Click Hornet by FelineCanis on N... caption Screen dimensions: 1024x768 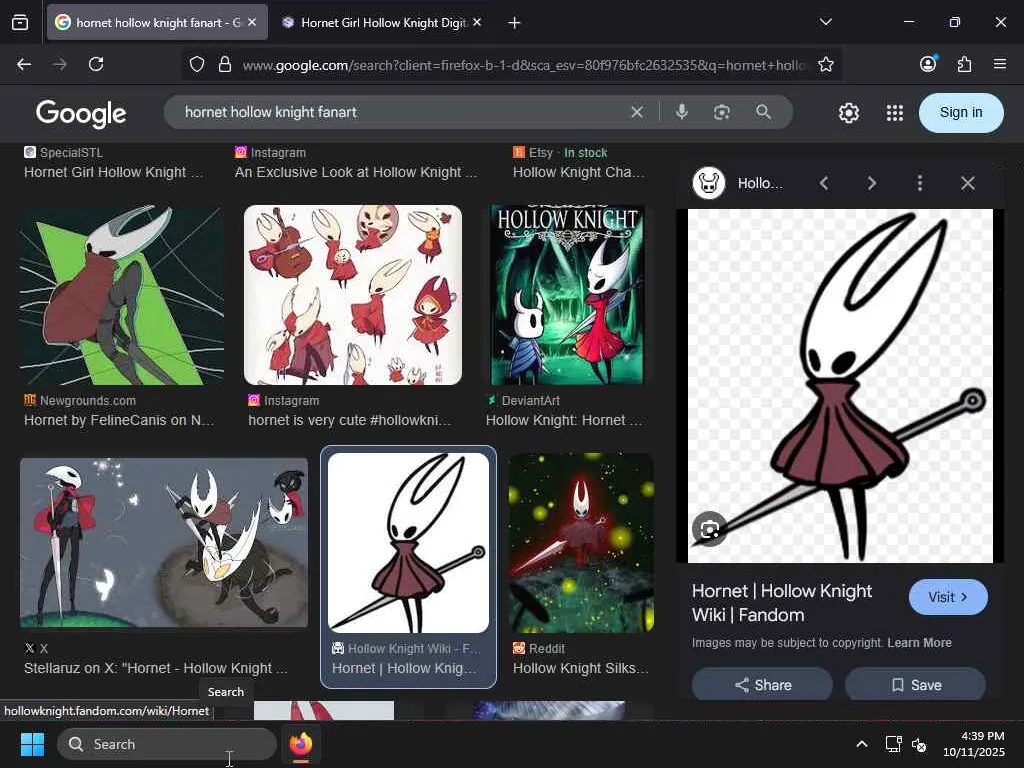pos(119,420)
